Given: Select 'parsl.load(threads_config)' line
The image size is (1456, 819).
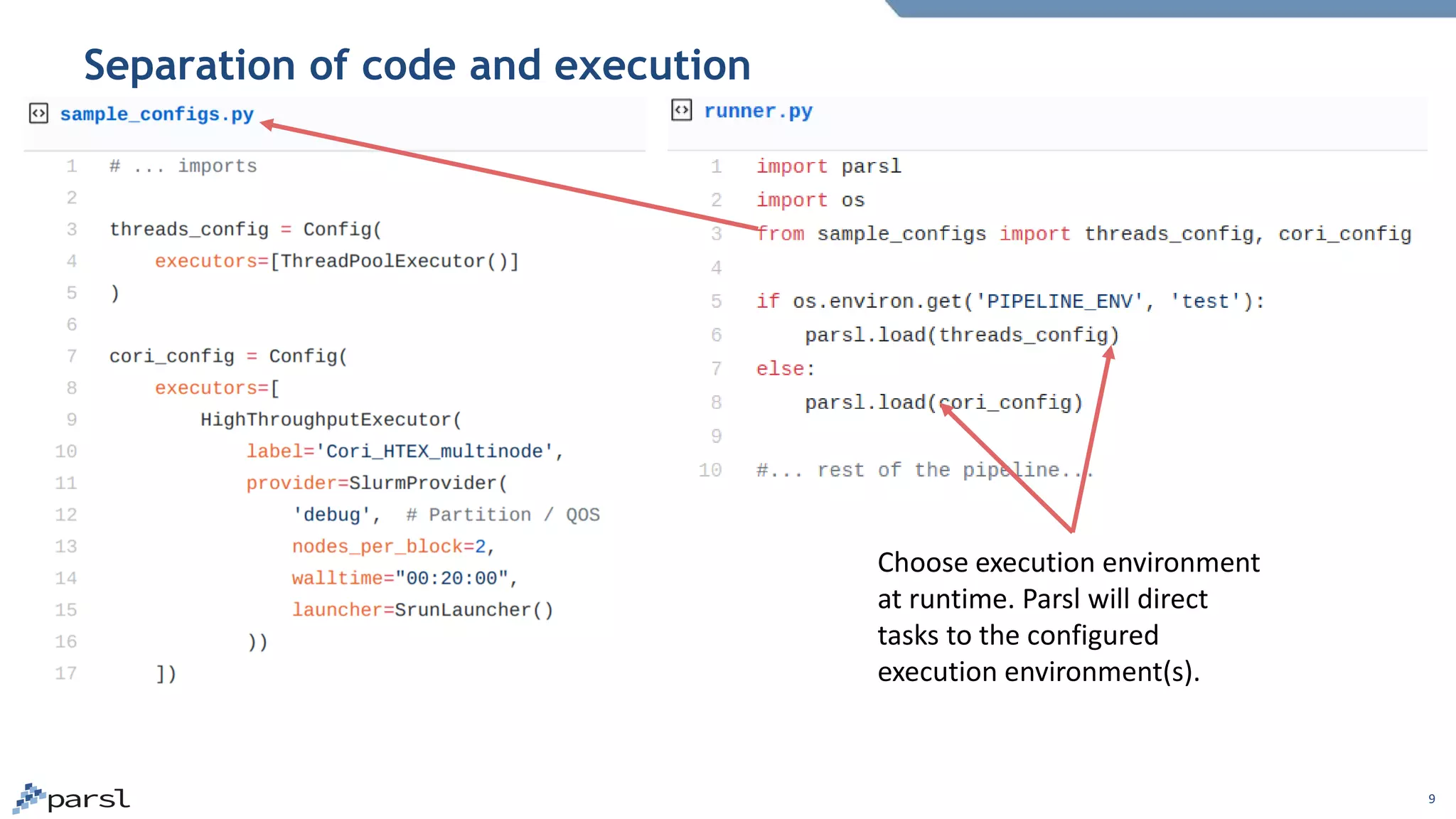Looking at the screenshot, I should point(962,335).
